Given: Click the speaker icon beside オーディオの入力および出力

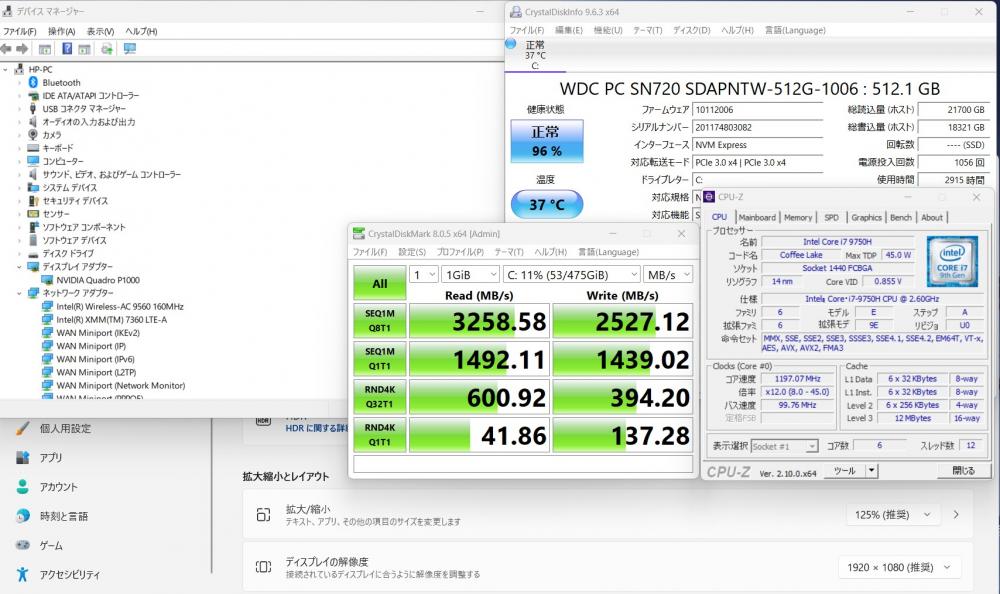Looking at the screenshot, I should point(33,121).
